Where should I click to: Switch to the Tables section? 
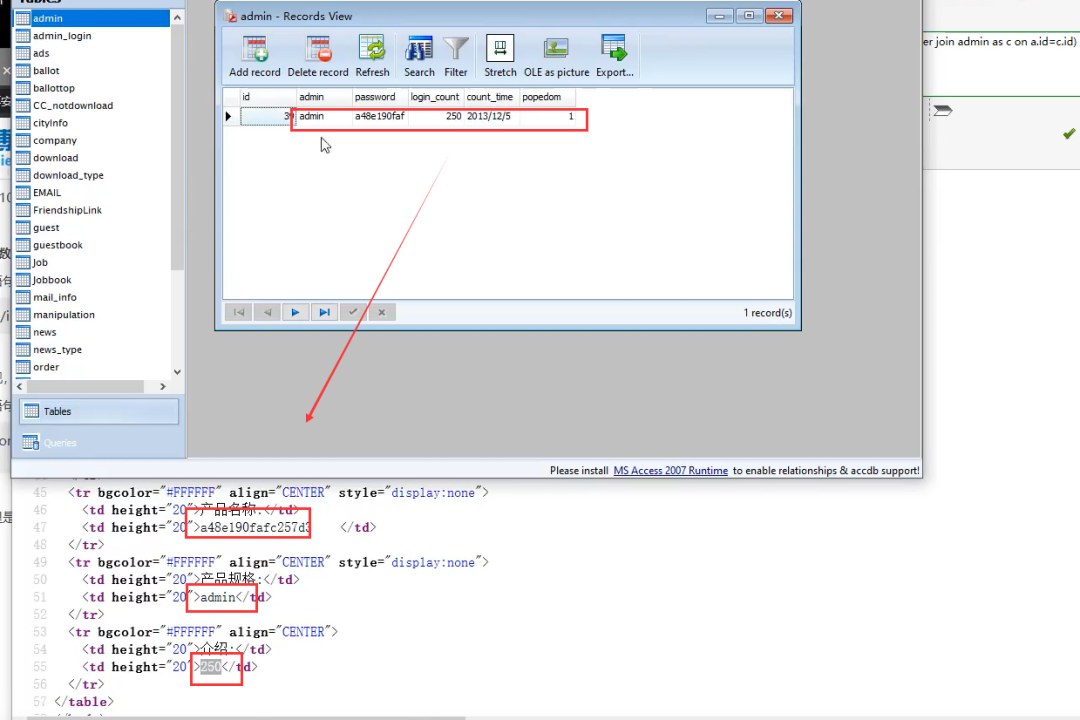99,411
